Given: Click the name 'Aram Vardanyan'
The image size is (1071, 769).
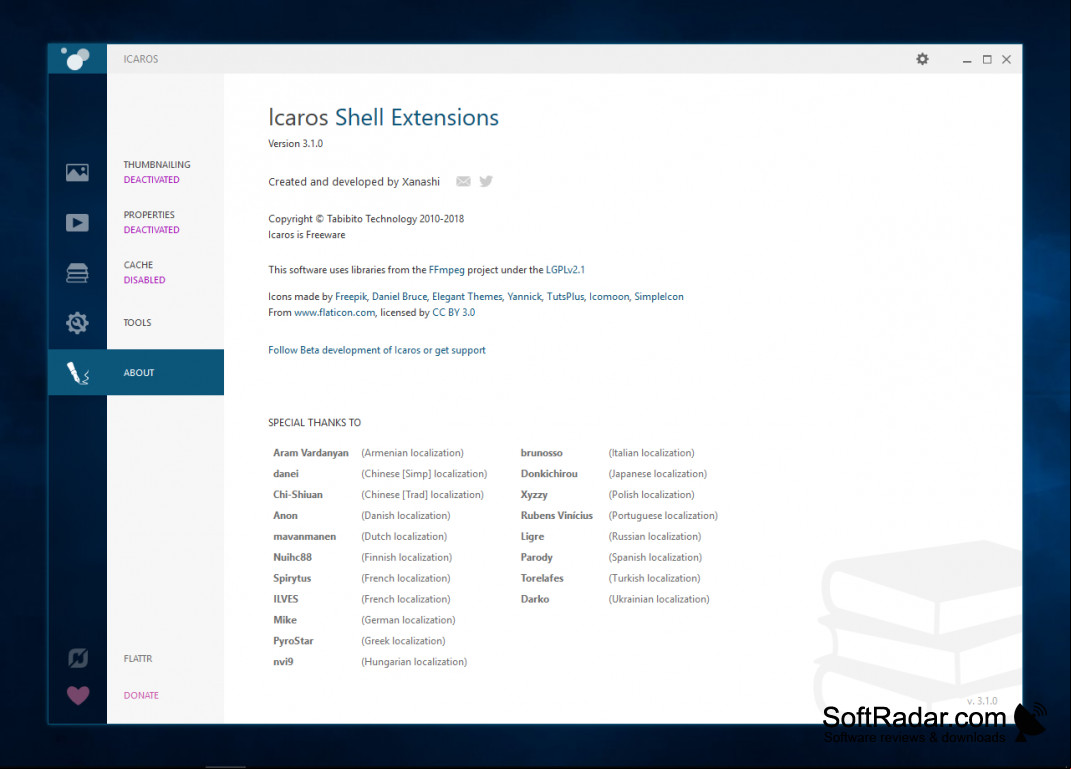Looking at the screenshot, I should click(311, 453).
